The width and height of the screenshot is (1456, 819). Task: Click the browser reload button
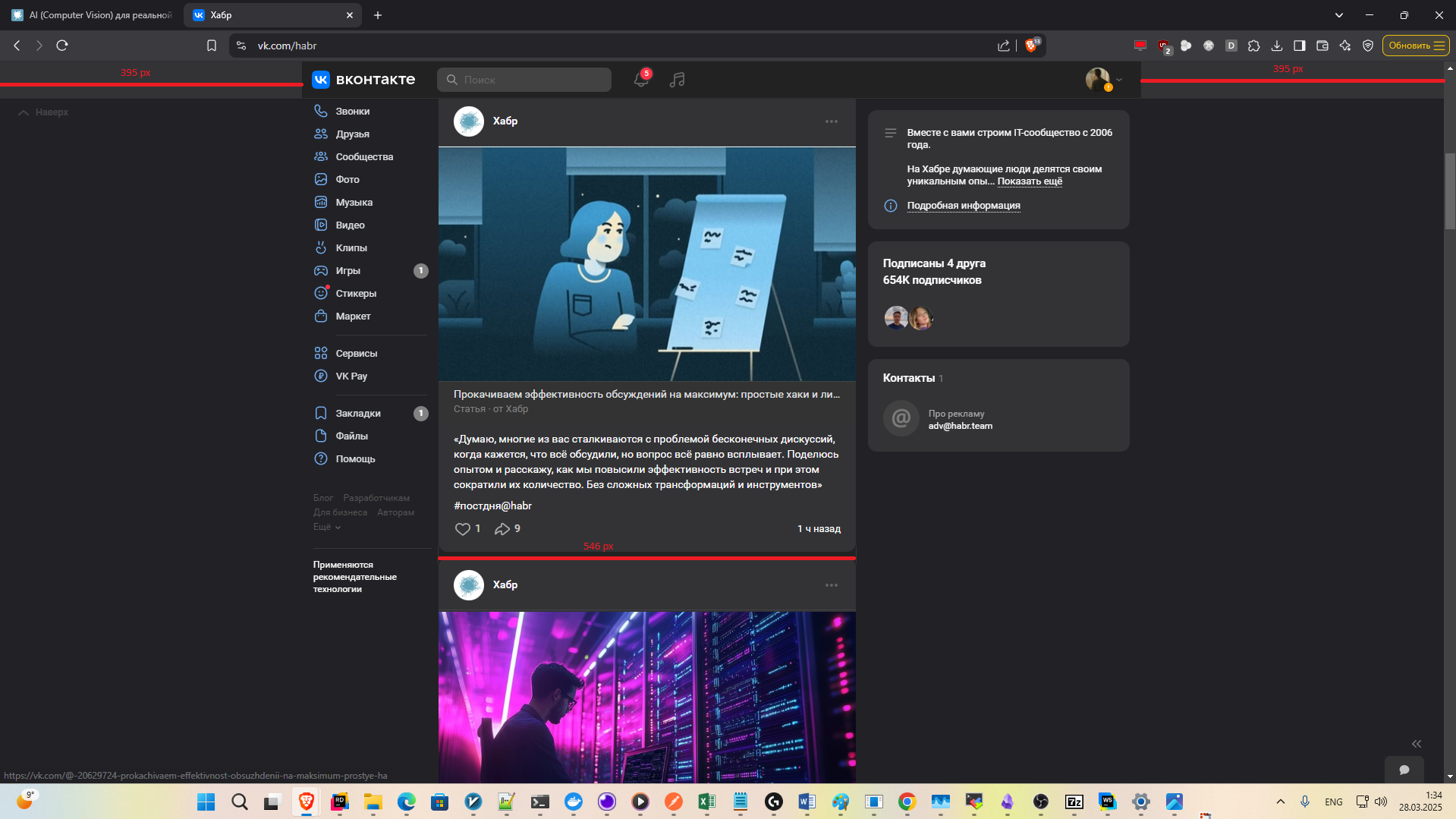tap(62, 46)
